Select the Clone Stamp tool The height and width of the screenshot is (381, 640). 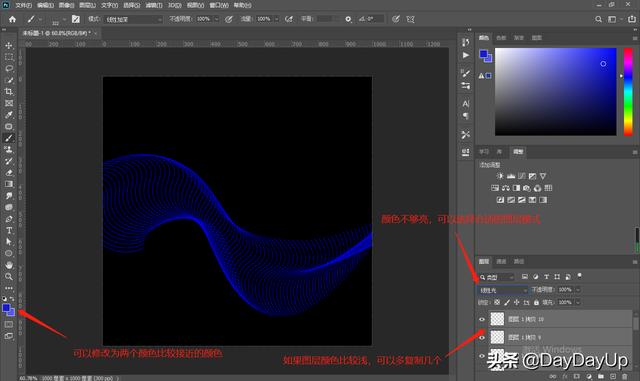point(9,149)
